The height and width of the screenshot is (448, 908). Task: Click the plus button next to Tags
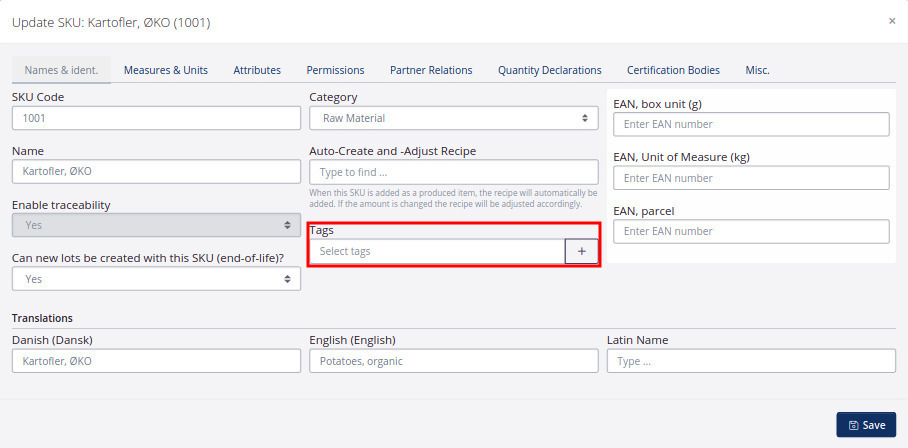tap(581, 251)
